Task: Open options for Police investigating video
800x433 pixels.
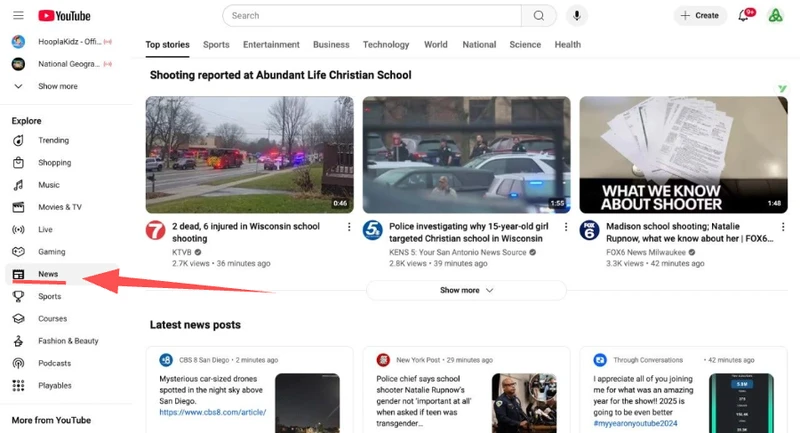Action: (566, 227)
